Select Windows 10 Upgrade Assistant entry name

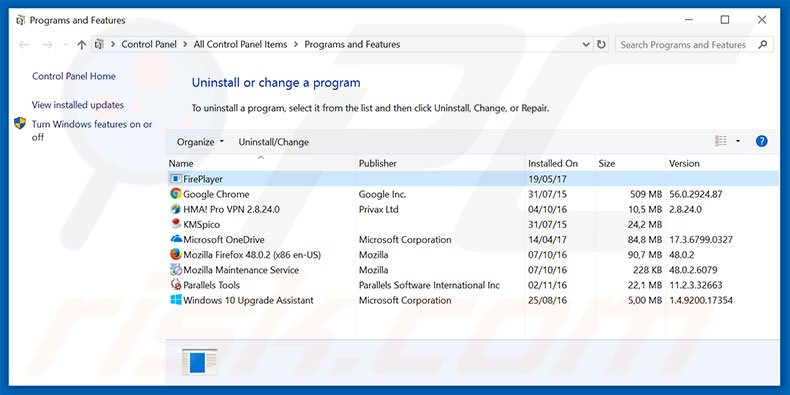248,300
